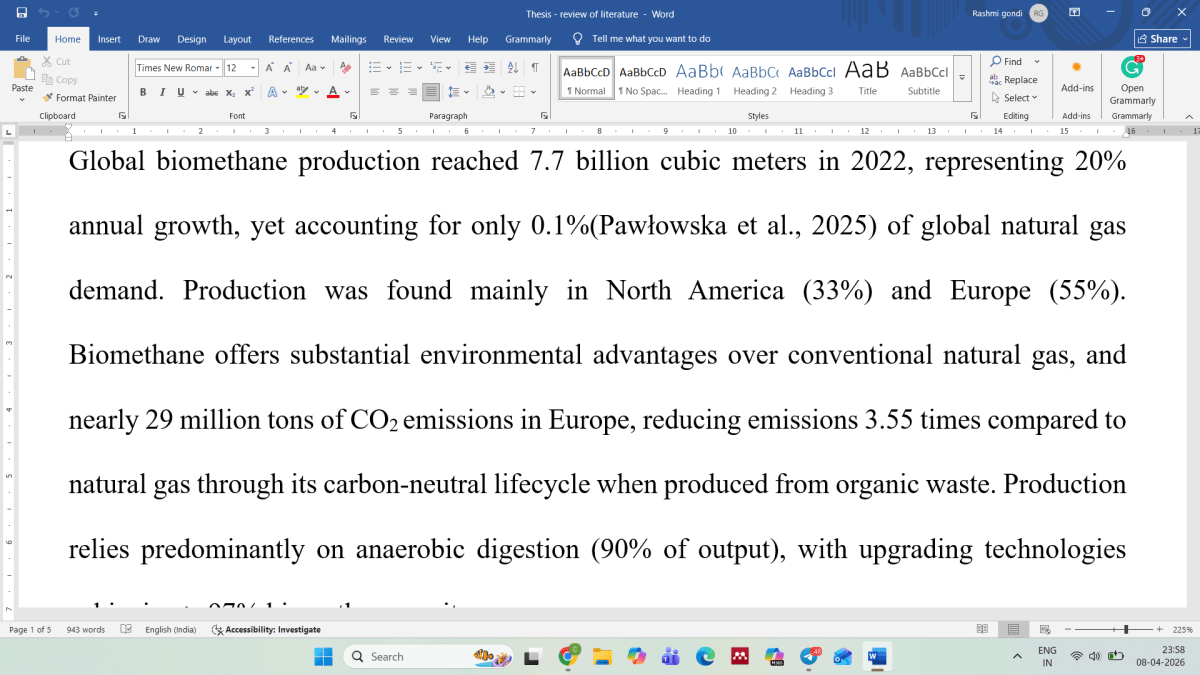Click Accessibility: Investigate in status bar
This screenshot has height=675, width=1200.
point(266,630)
